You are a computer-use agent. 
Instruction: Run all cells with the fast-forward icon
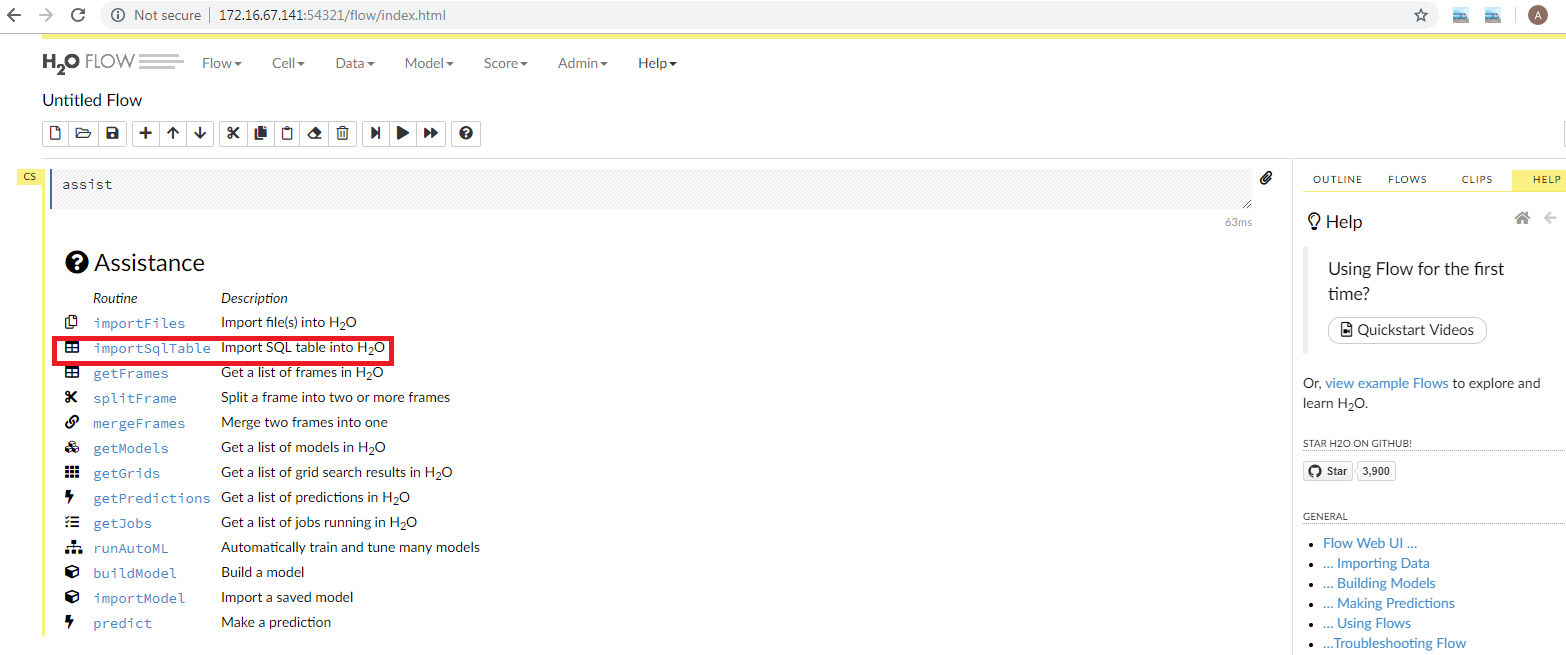click(431, 133)
